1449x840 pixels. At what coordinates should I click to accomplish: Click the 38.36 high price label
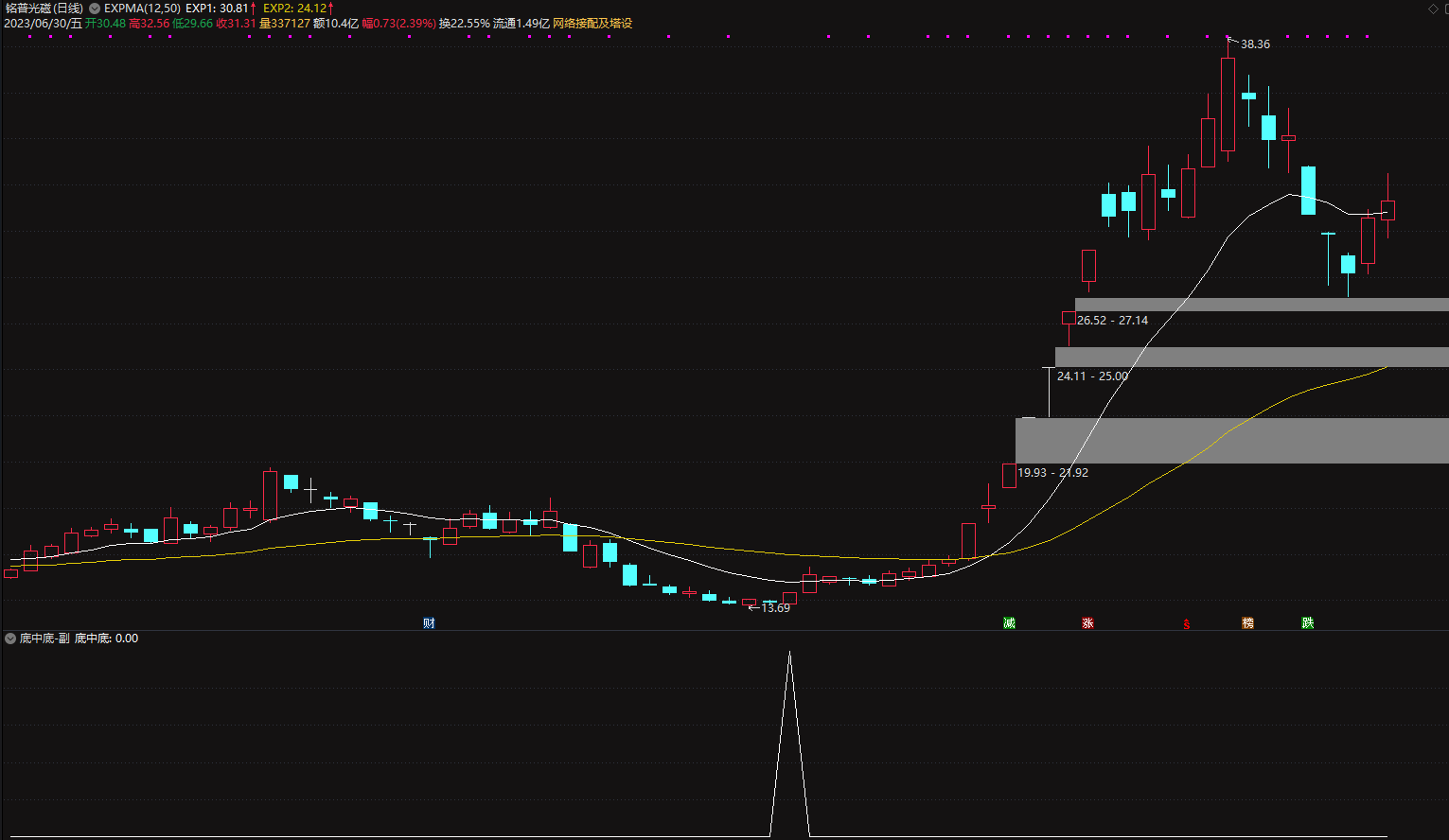[1255, 44]
